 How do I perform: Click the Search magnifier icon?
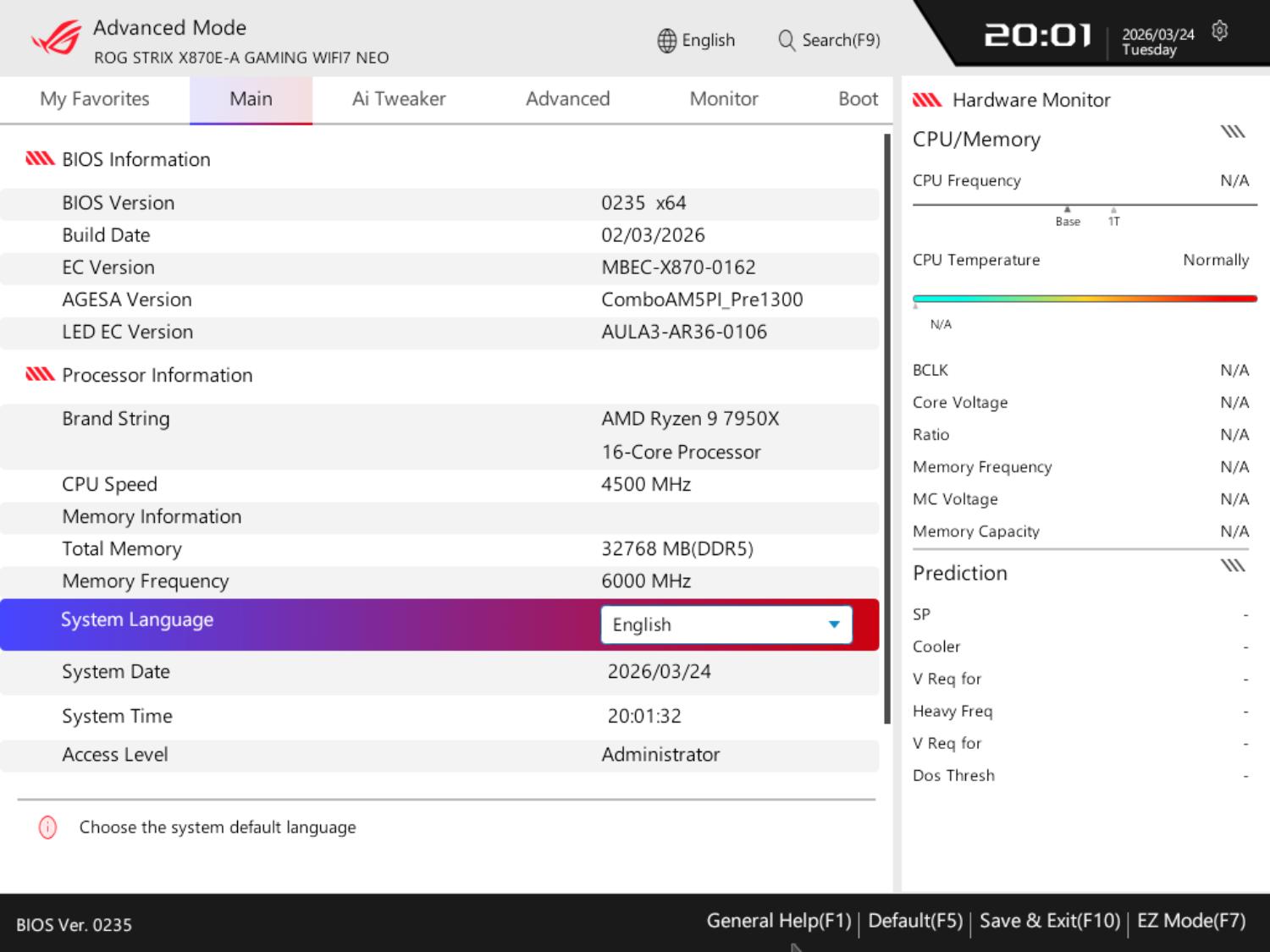point(786,41)
